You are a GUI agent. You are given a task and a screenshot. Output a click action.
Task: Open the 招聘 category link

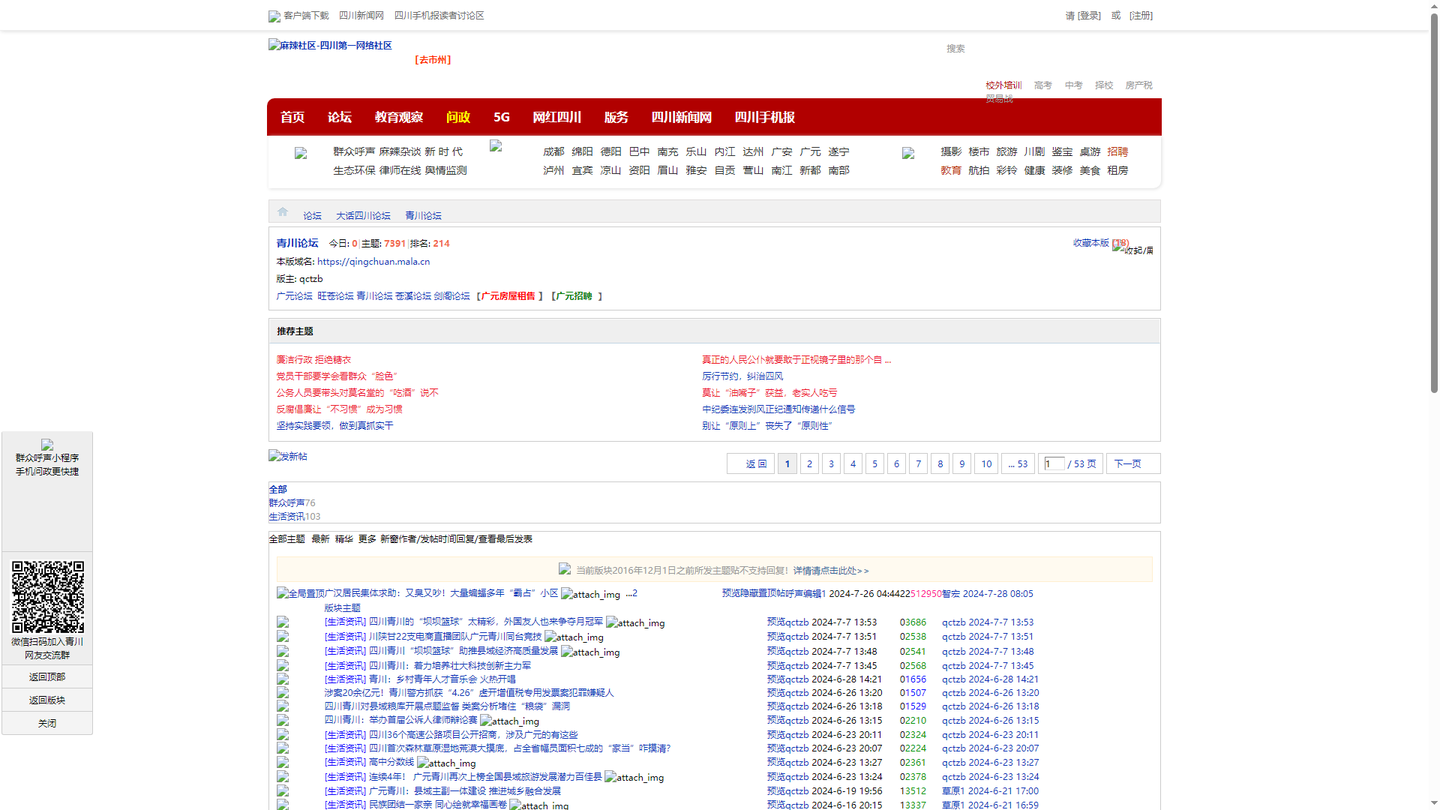pos(1118,152)
